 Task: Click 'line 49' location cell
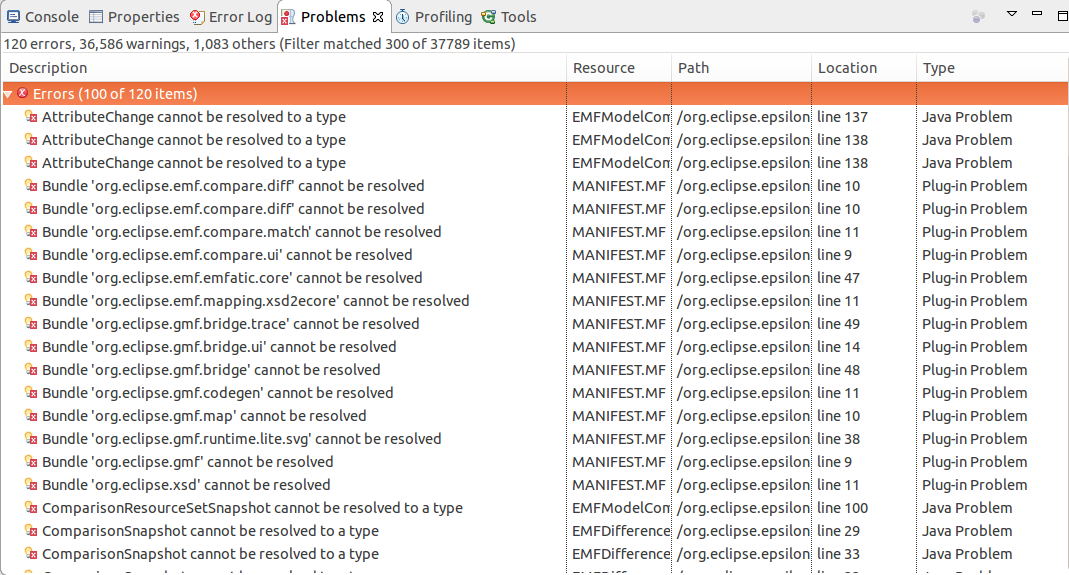(x=839, y=324)
